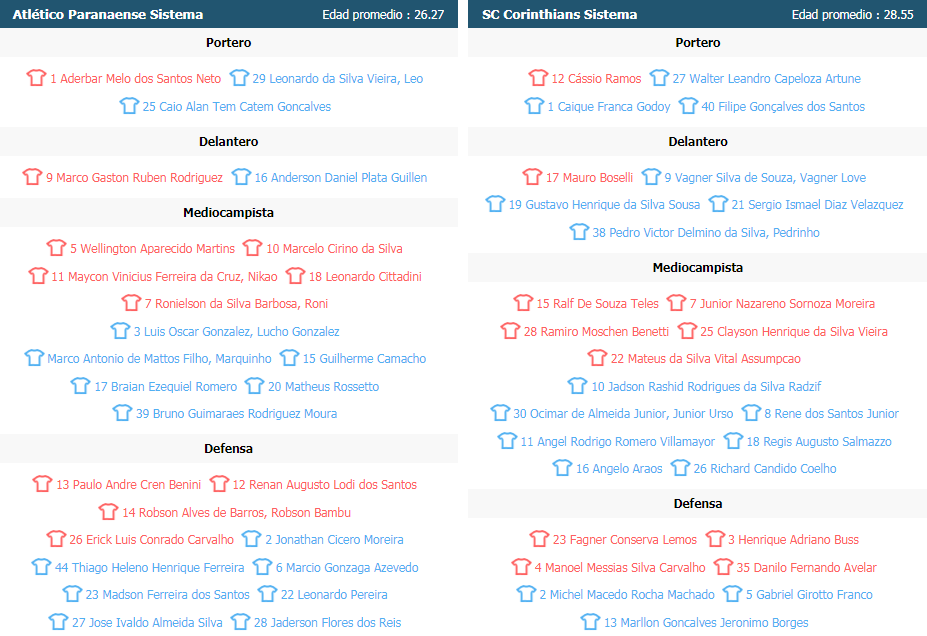
Task: Open player 26 Erick Luis Conrado Carvalho
Action: pos(151,540)
